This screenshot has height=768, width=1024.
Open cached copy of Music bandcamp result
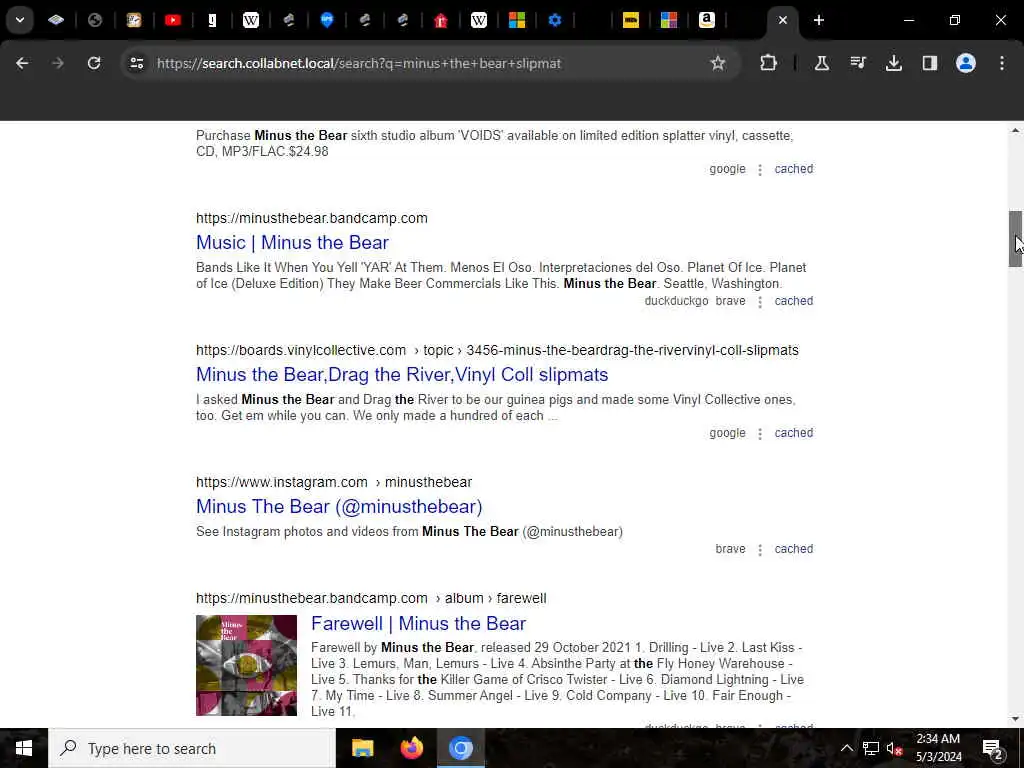pos(793,301)
